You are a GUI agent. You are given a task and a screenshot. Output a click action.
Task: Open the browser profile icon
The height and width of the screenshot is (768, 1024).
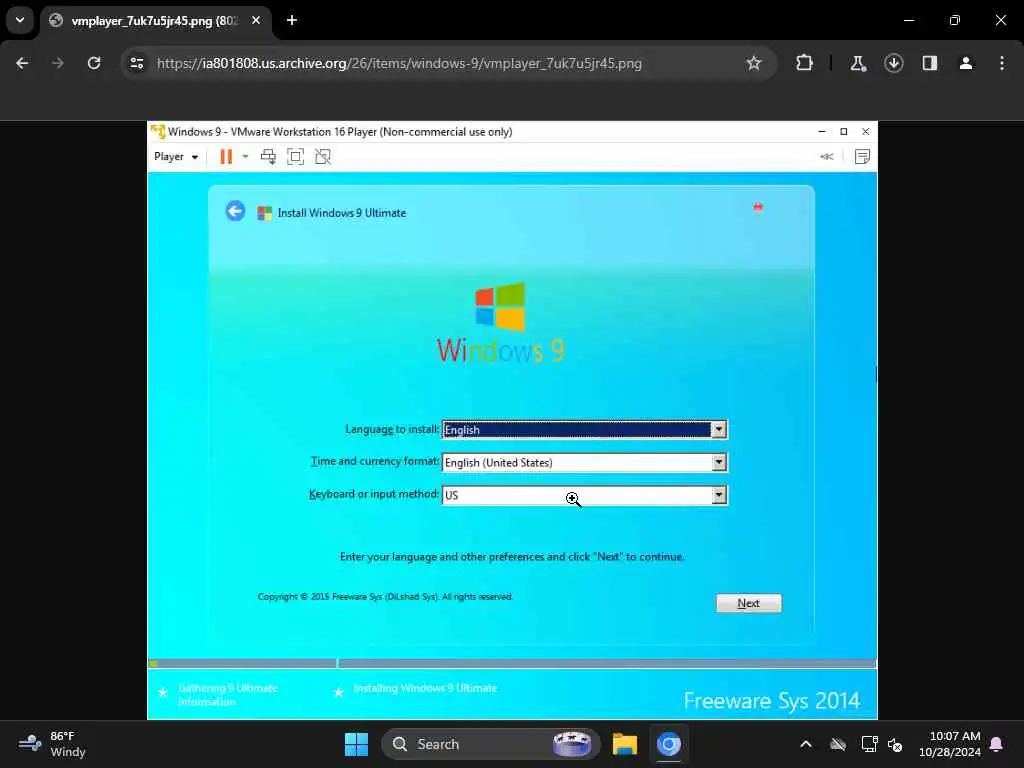click(x=966, y=63)
